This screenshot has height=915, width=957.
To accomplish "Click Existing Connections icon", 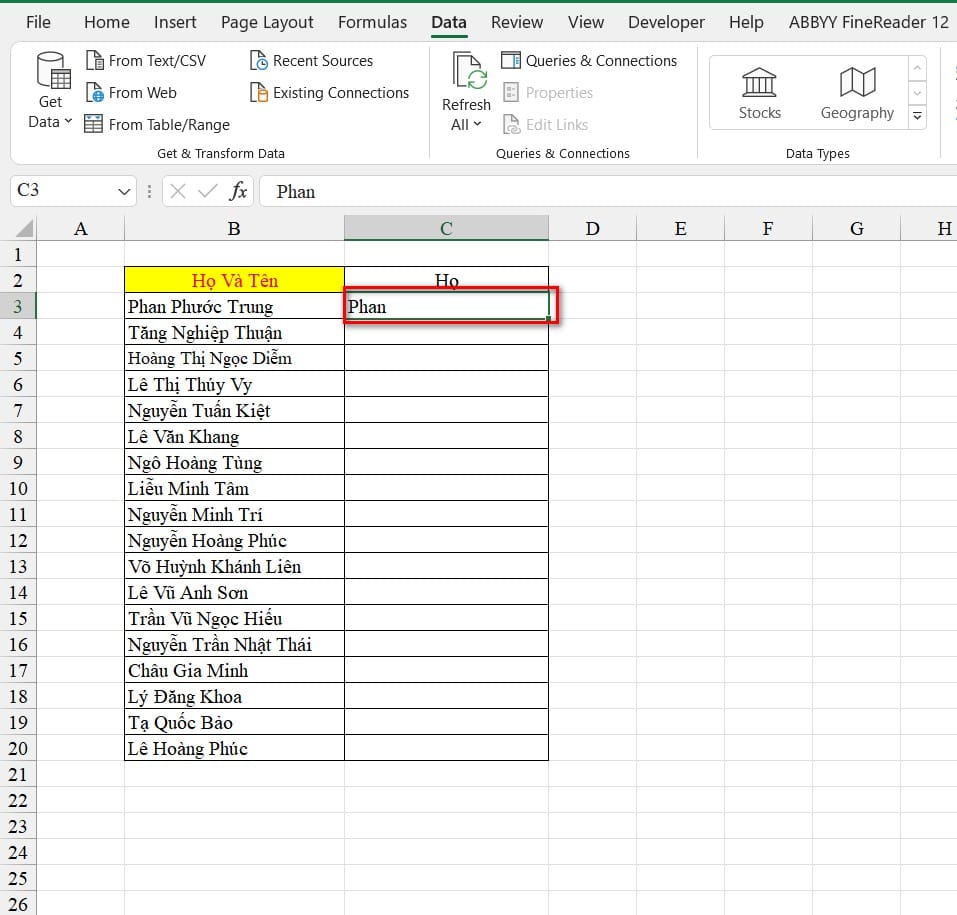I will [259, 93].
